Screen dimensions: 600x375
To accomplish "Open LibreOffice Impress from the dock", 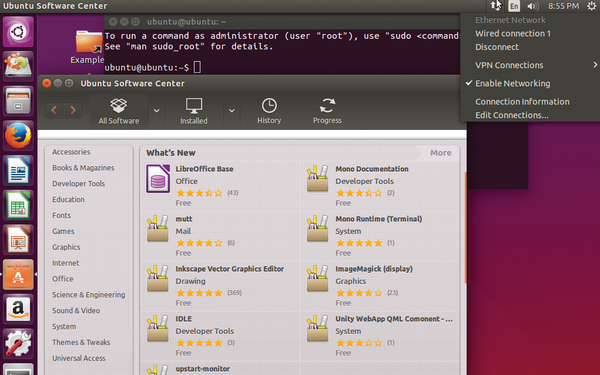I will coord(18,240).
